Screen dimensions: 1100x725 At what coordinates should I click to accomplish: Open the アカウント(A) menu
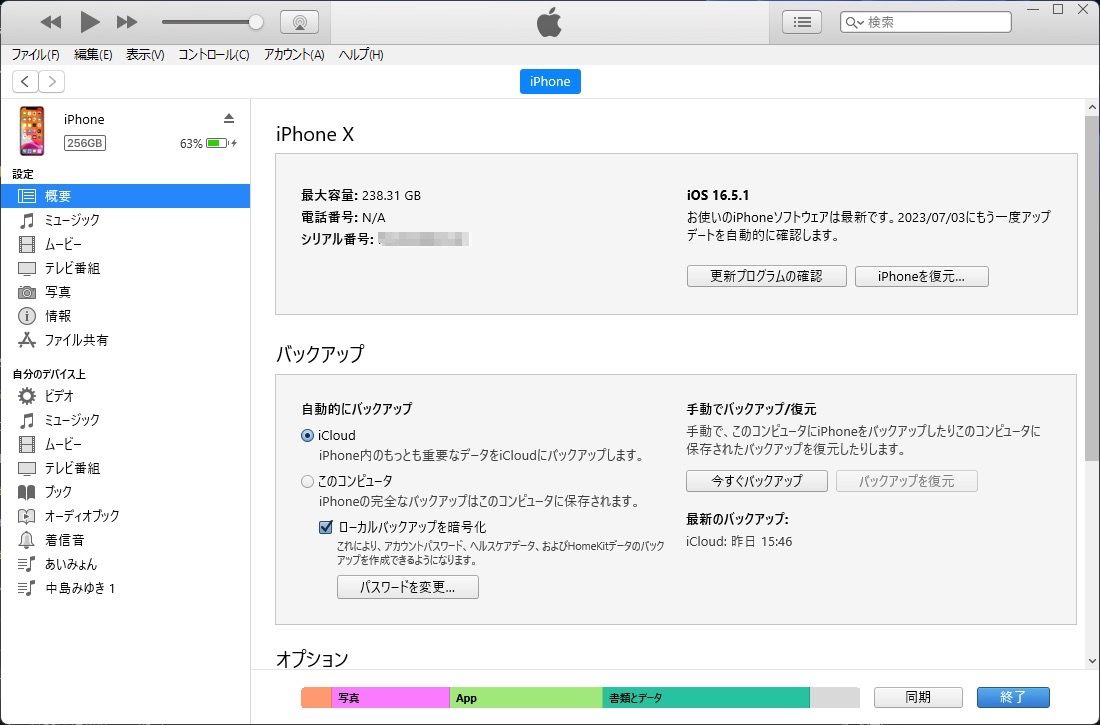click(294, 55)
